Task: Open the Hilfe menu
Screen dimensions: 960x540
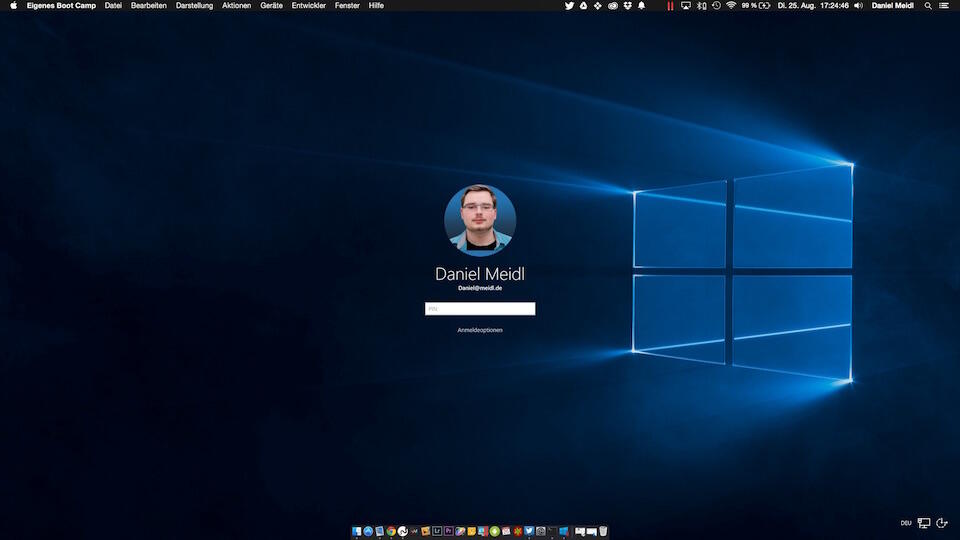Action: 376,6
